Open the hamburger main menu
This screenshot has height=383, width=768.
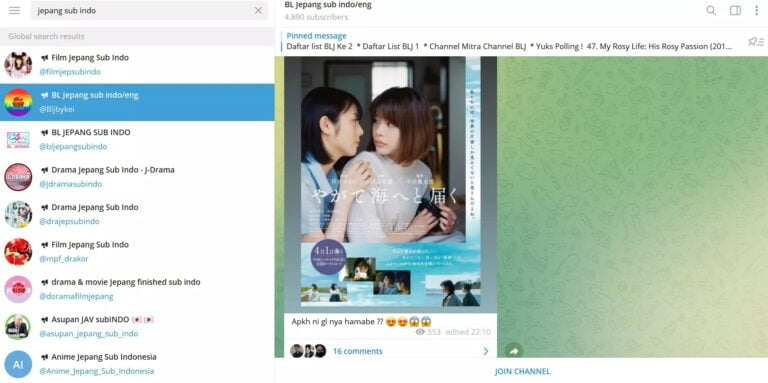point(15,10)
